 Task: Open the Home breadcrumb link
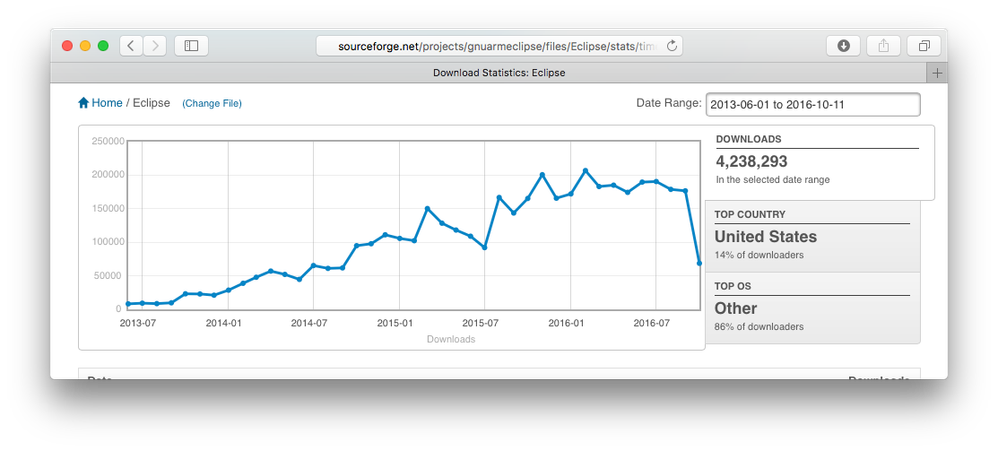(106, 102)
